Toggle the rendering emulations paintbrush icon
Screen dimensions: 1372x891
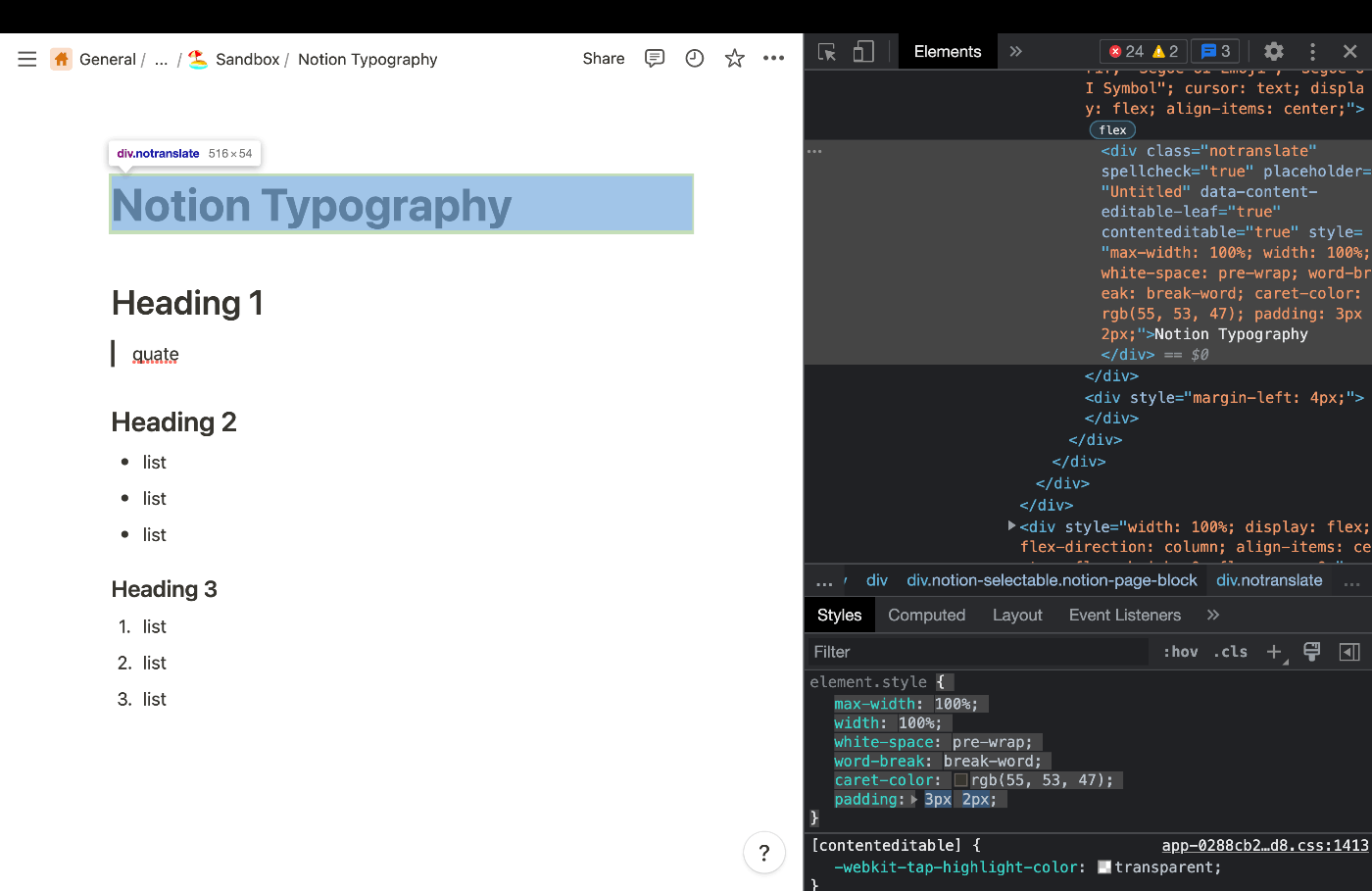(x=1312, y=652)
